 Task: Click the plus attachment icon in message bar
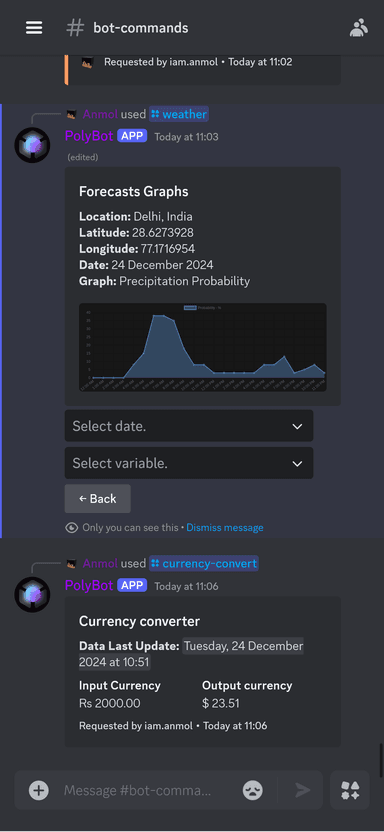39,791
